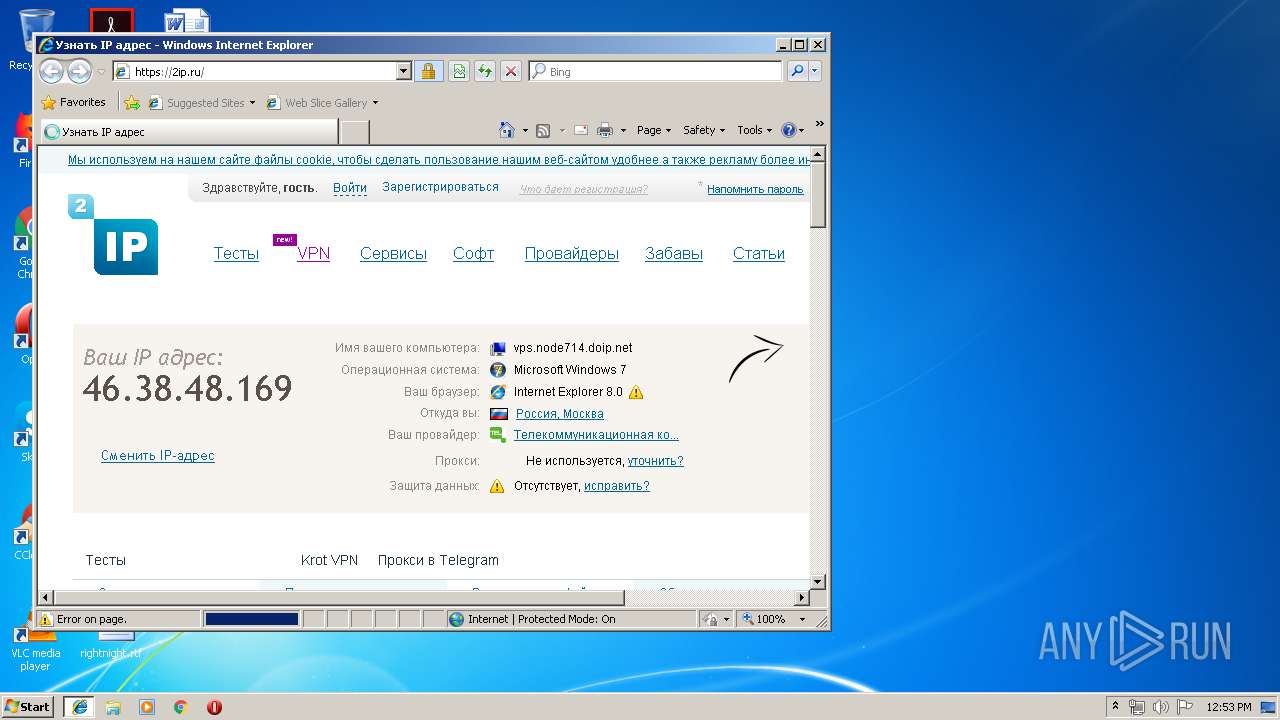Click the vertical scrollbar down arrow
The height and width of the screenshot is (720, 1280).
click(818, 581)
